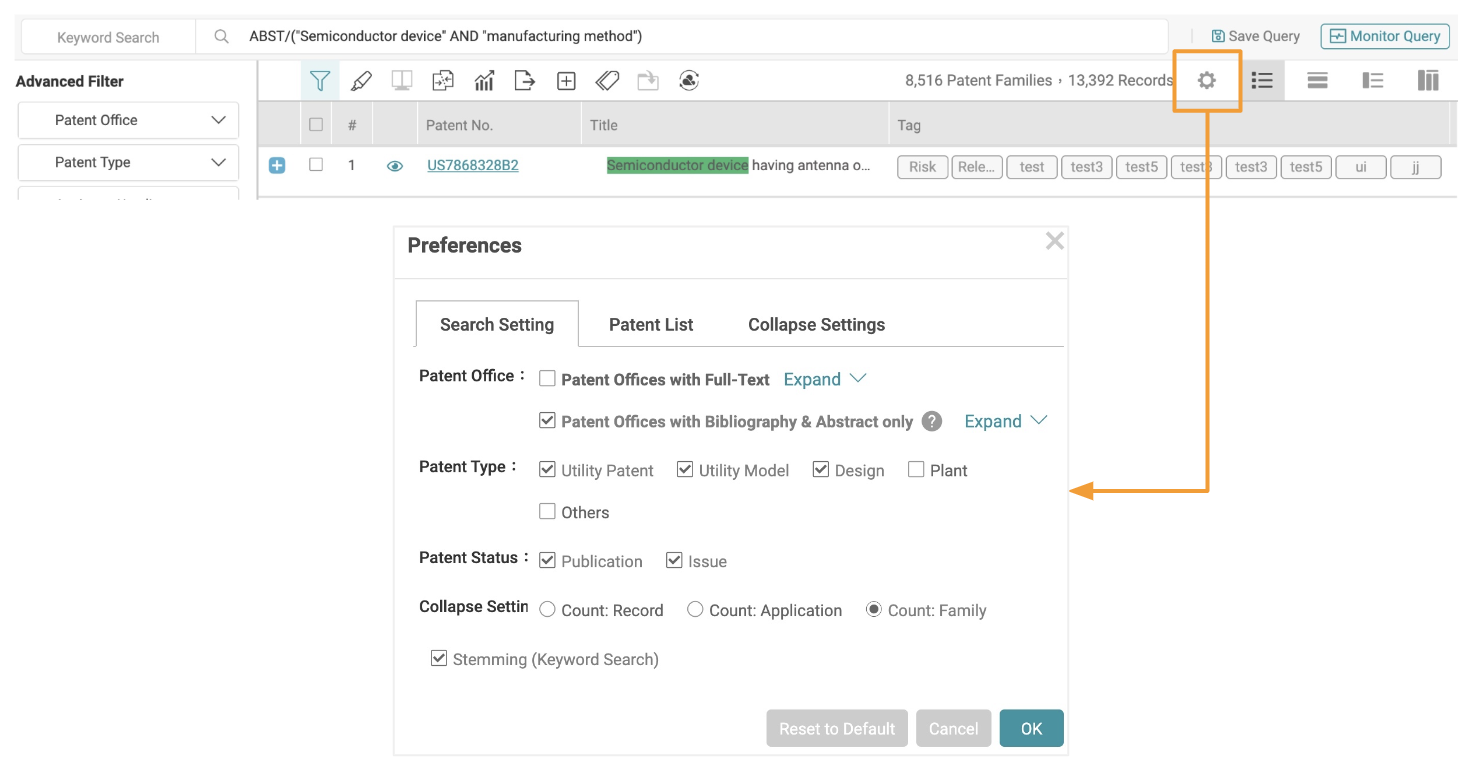Disable Stemming (Keyword Search) checkbox
This screenshot has width=1480, height=770.
[x=438, y=658]
